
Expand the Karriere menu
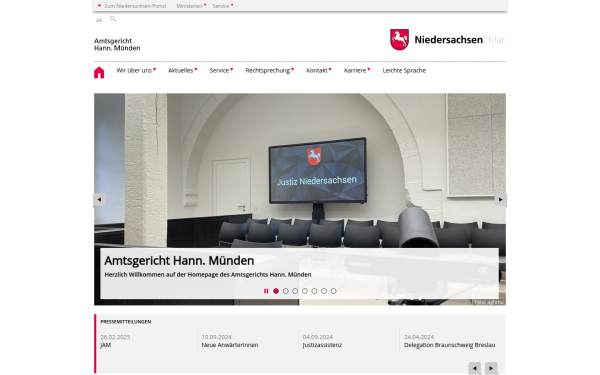pos(357,70)
